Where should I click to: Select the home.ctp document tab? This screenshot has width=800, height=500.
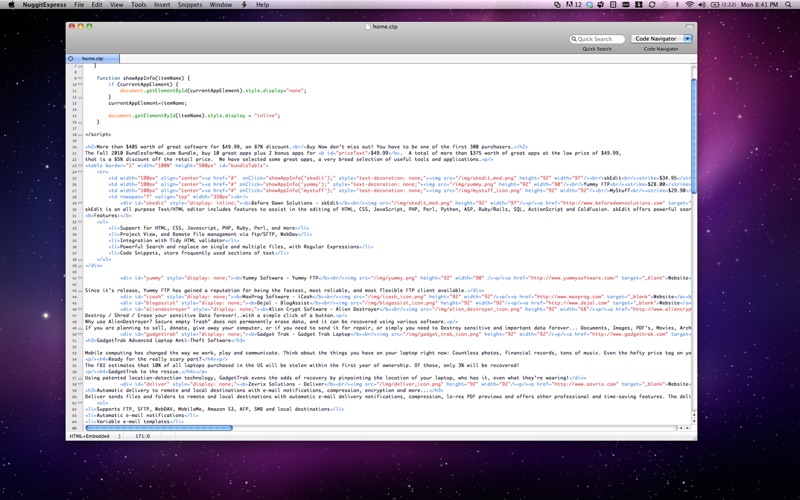tap(93, 59)
